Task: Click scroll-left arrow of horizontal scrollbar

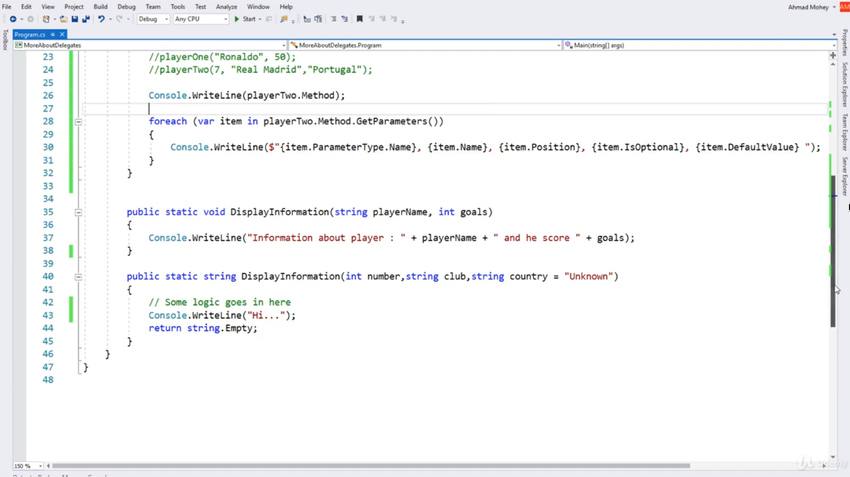Action: 48,466
